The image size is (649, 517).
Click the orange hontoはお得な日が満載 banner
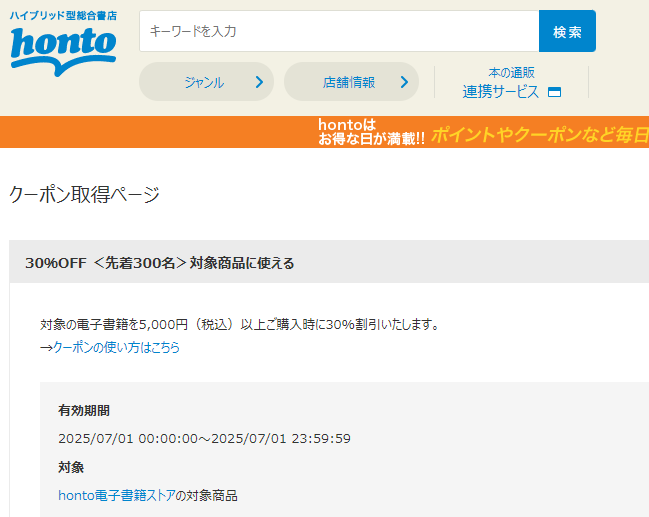pyautogui.click(x=324, y=132)
